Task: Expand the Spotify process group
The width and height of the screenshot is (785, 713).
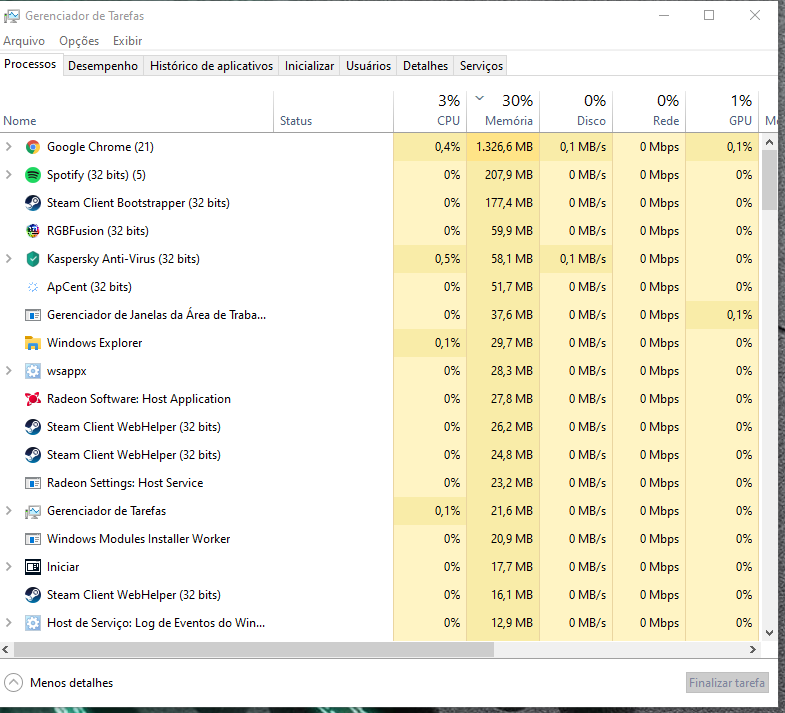Action: click(x=9, y=175)
